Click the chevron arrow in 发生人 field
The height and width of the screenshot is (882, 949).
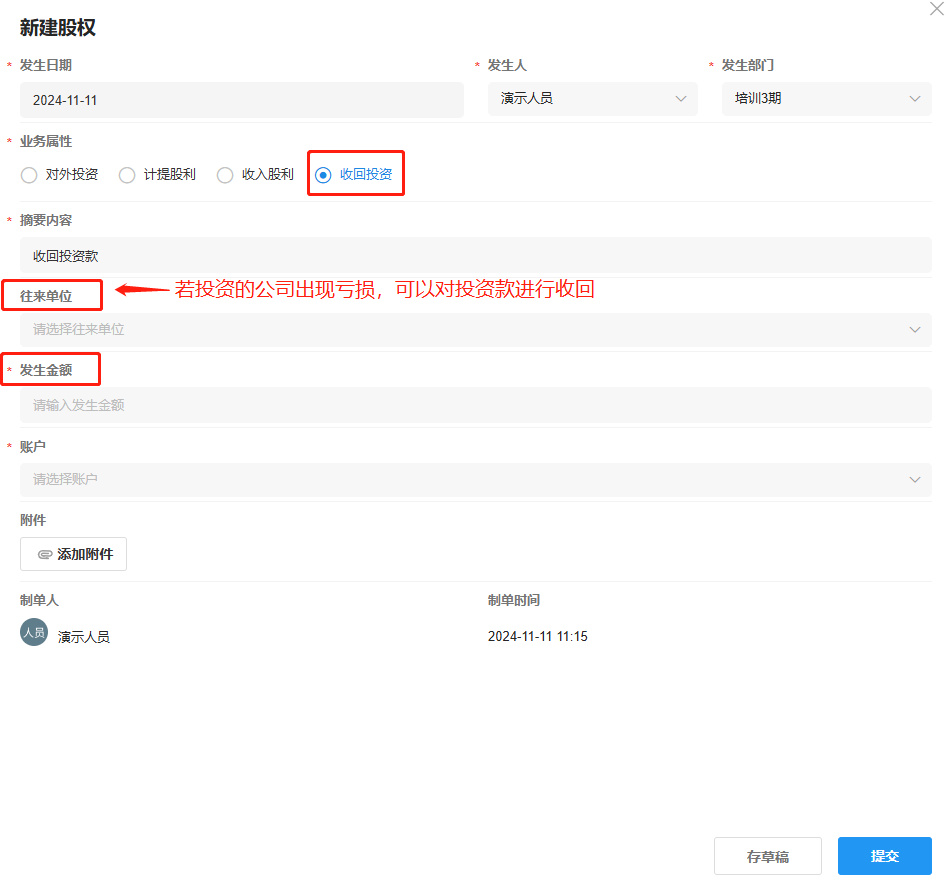point(681,99)
